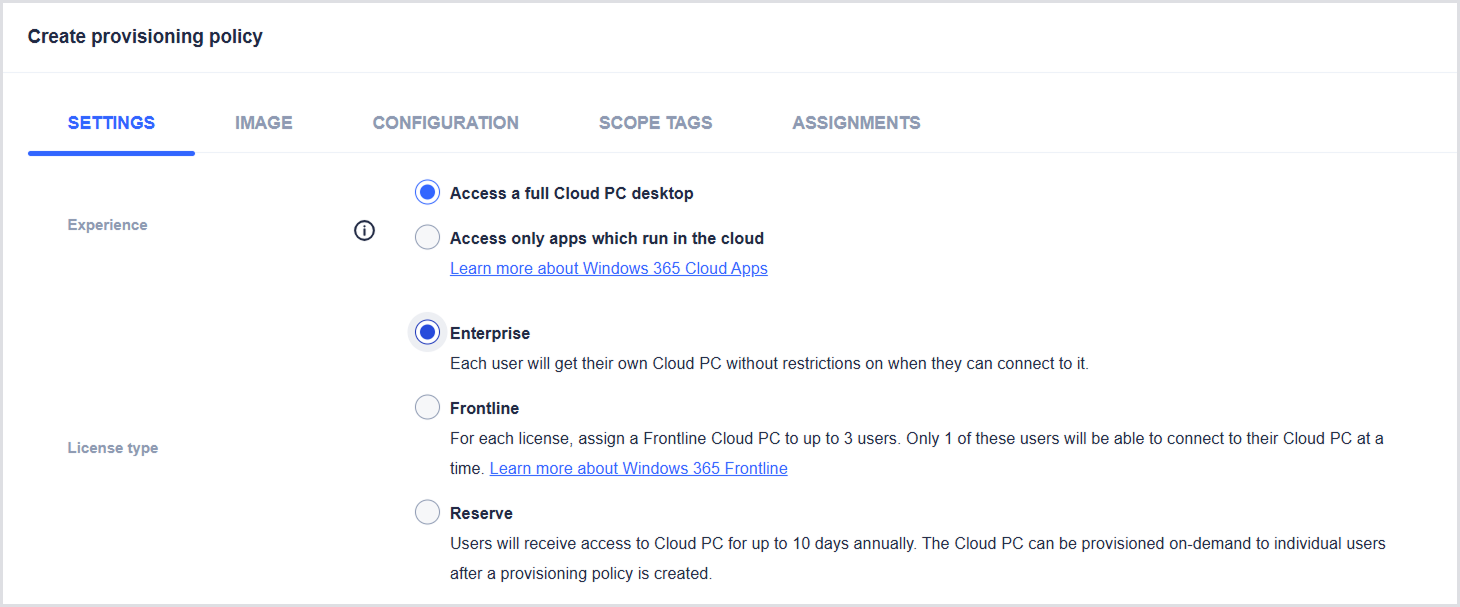Open the Scope Tags tab
This screenshot has width=1460, height=607.
tap(655, 123)
